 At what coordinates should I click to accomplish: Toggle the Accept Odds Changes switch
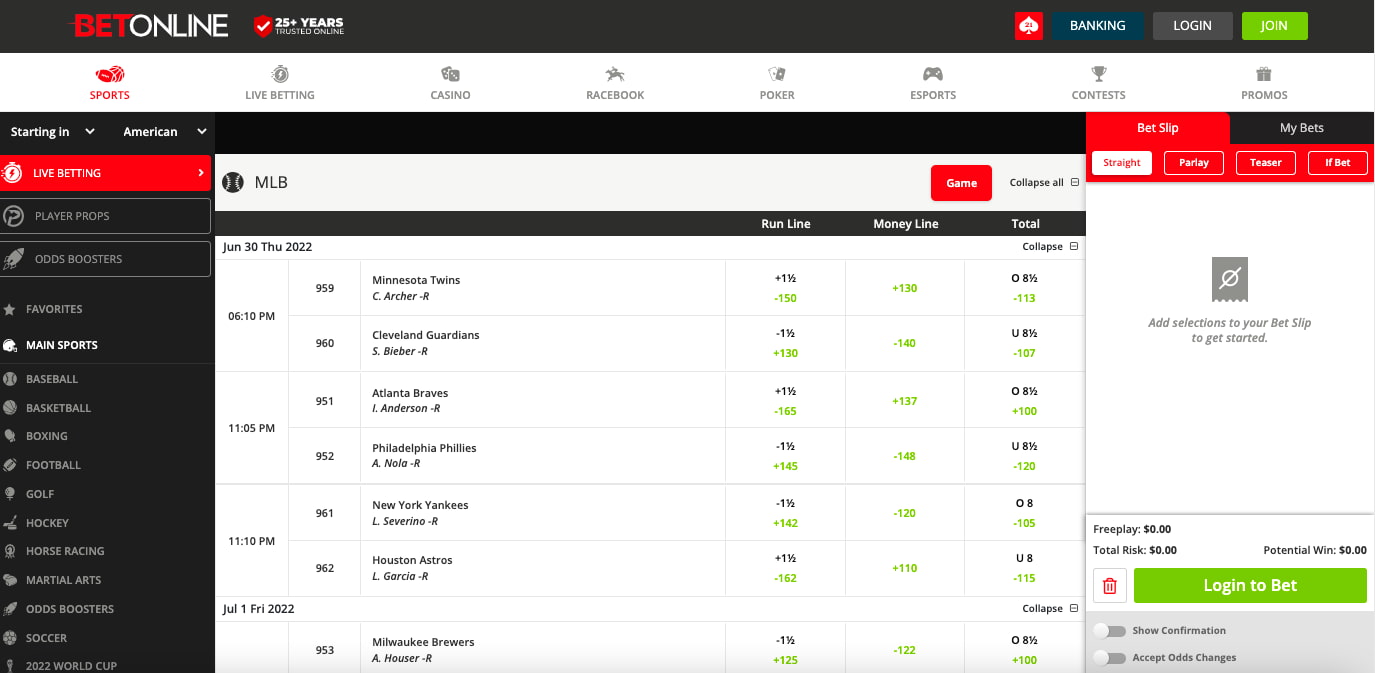coord(1109,658)
